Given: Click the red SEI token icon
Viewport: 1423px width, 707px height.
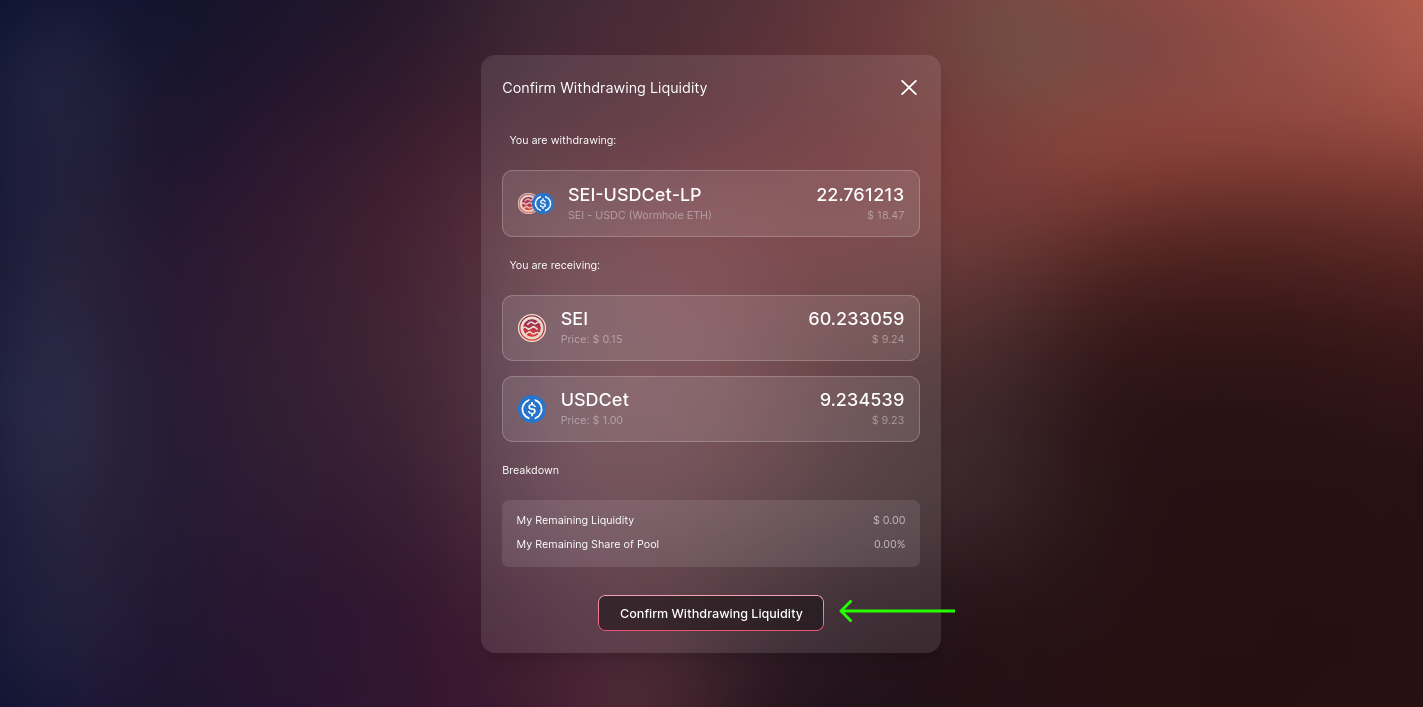Looking at the screenshot, I should (532, 328).
